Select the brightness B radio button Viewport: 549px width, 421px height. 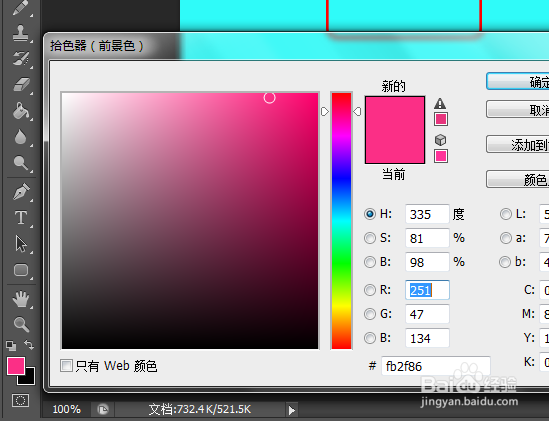point(370,262)
